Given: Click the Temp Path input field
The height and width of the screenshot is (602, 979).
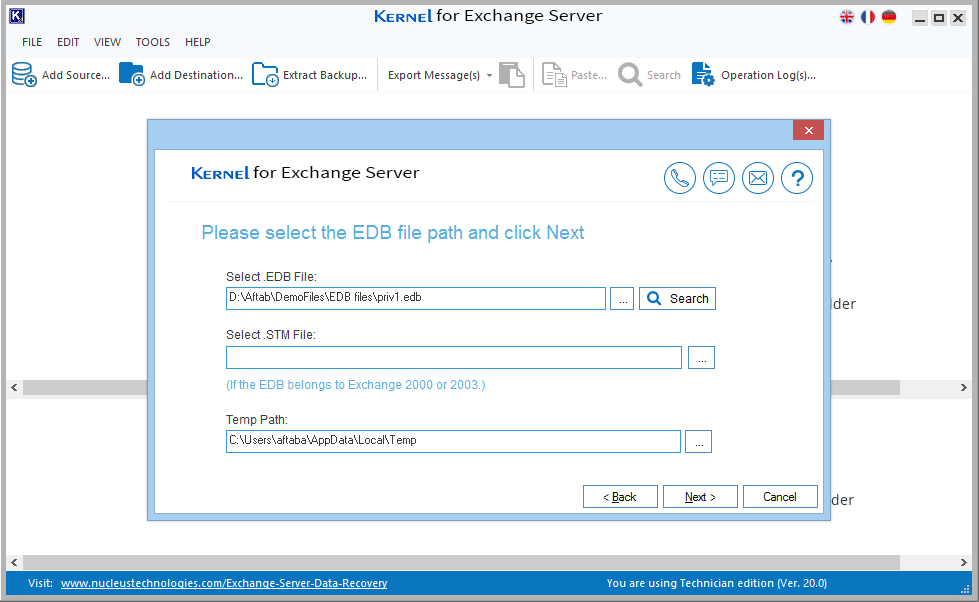Looking at the screenshot, I should (453, 442).
